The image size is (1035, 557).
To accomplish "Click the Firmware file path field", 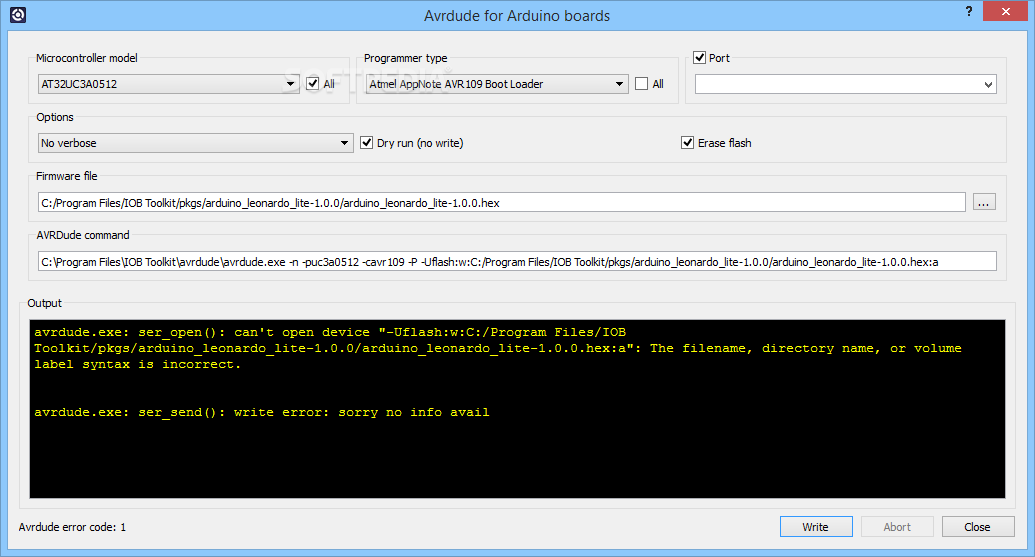I will [502, 203].
